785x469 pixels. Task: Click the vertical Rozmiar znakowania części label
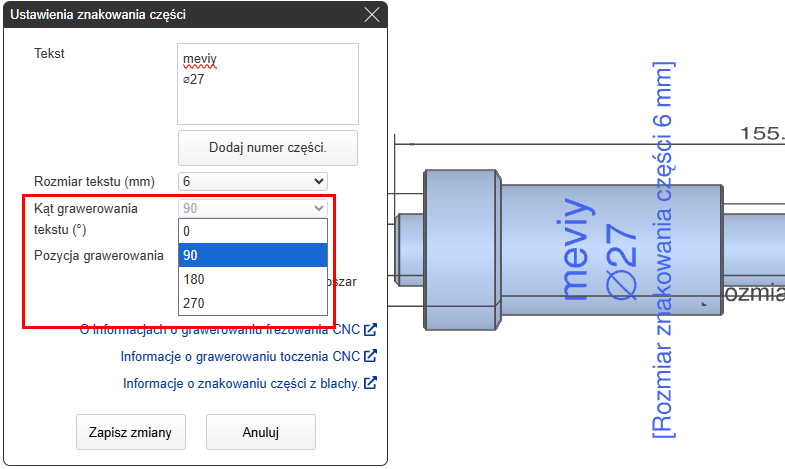coord(662,250)
